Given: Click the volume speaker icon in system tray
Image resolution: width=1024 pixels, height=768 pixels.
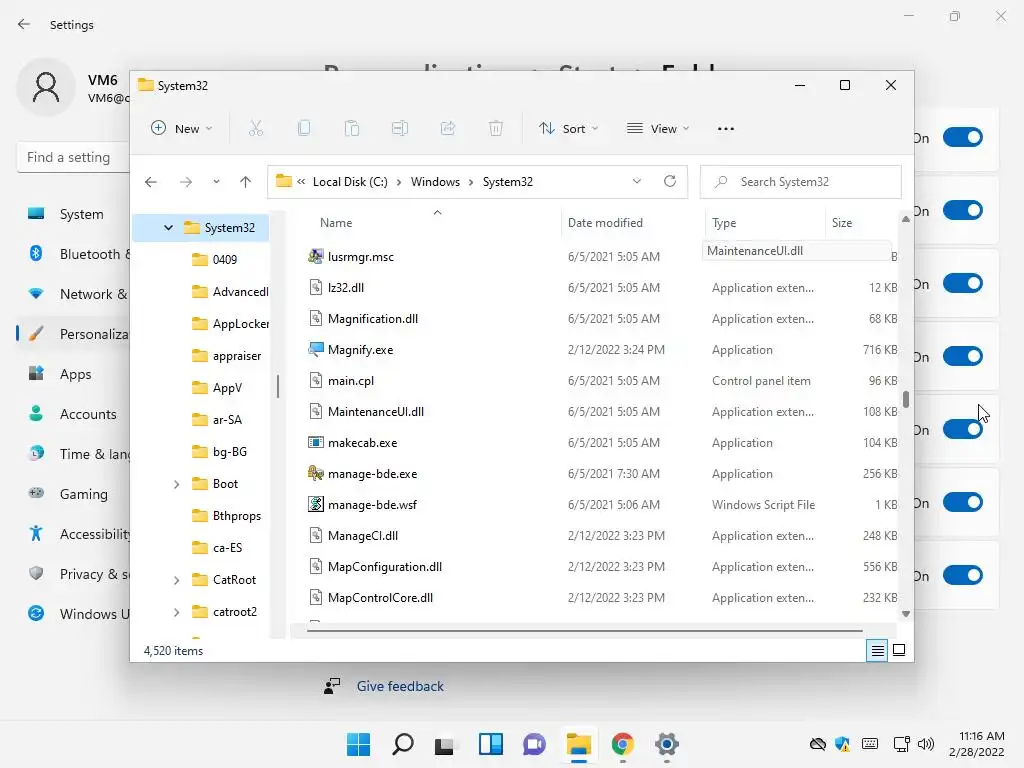Looking at the screenshot, I should [925, 744].
